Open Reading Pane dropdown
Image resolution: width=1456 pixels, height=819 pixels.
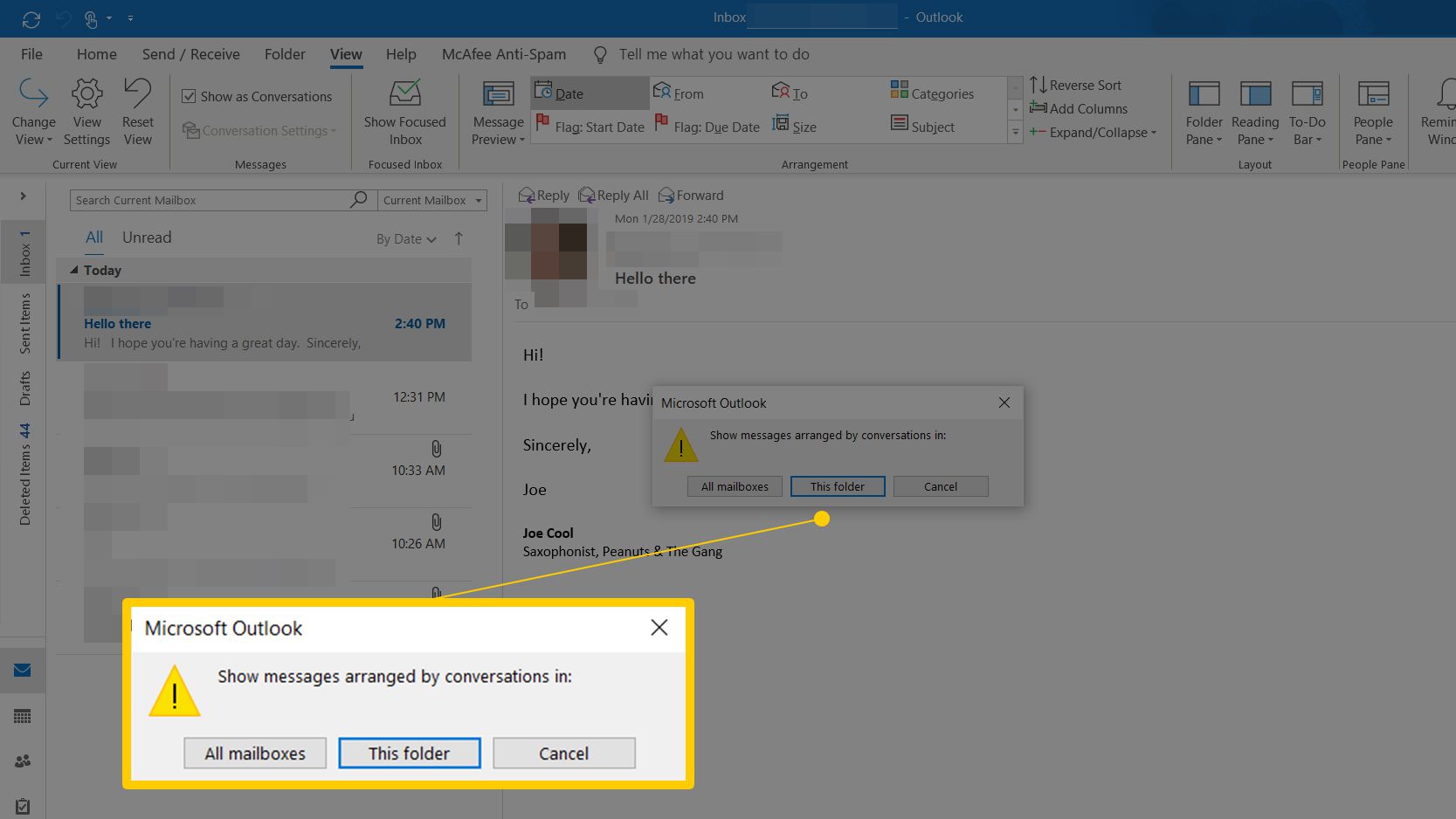point(1255,113)
